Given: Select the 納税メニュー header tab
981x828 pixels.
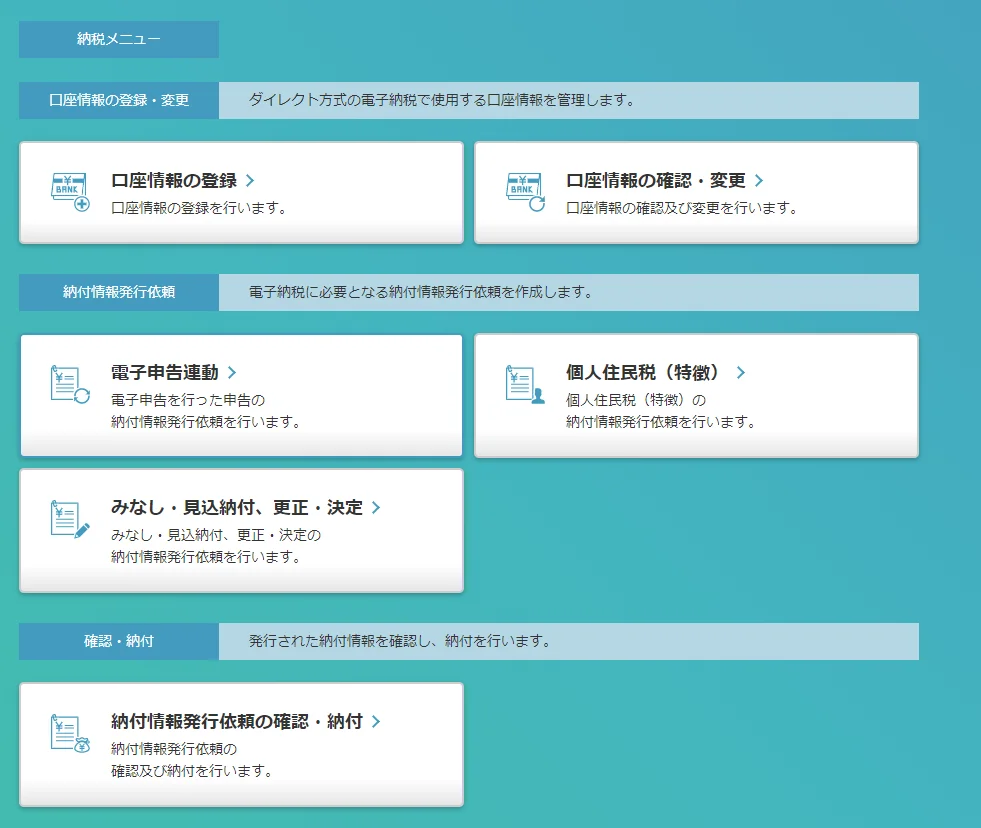Looking at the screenshot, I should [119, 39].
